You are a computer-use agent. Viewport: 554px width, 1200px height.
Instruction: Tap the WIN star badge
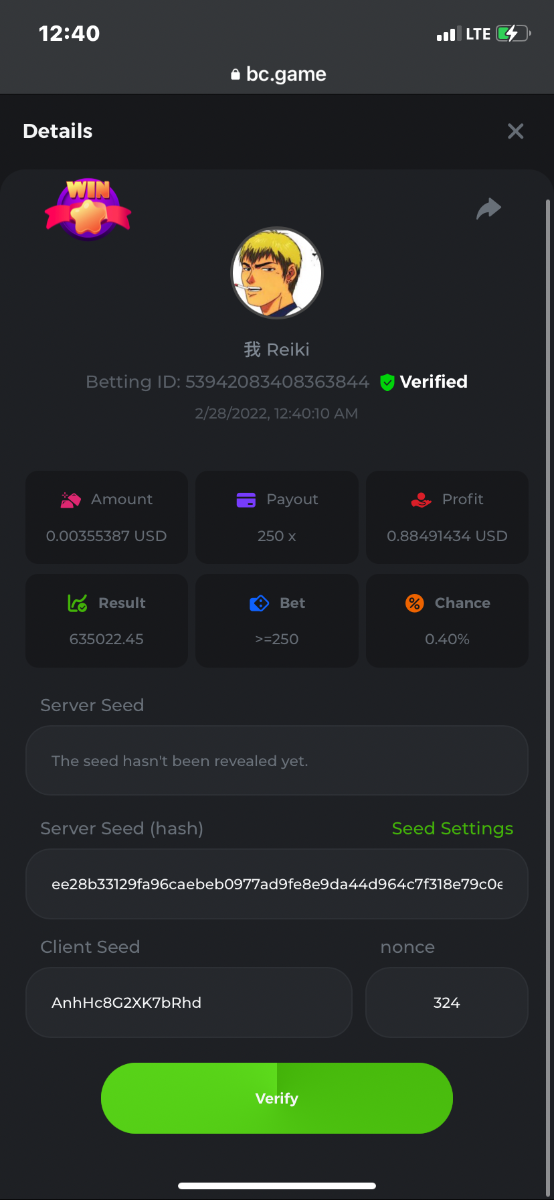click(x=88, y=209)
